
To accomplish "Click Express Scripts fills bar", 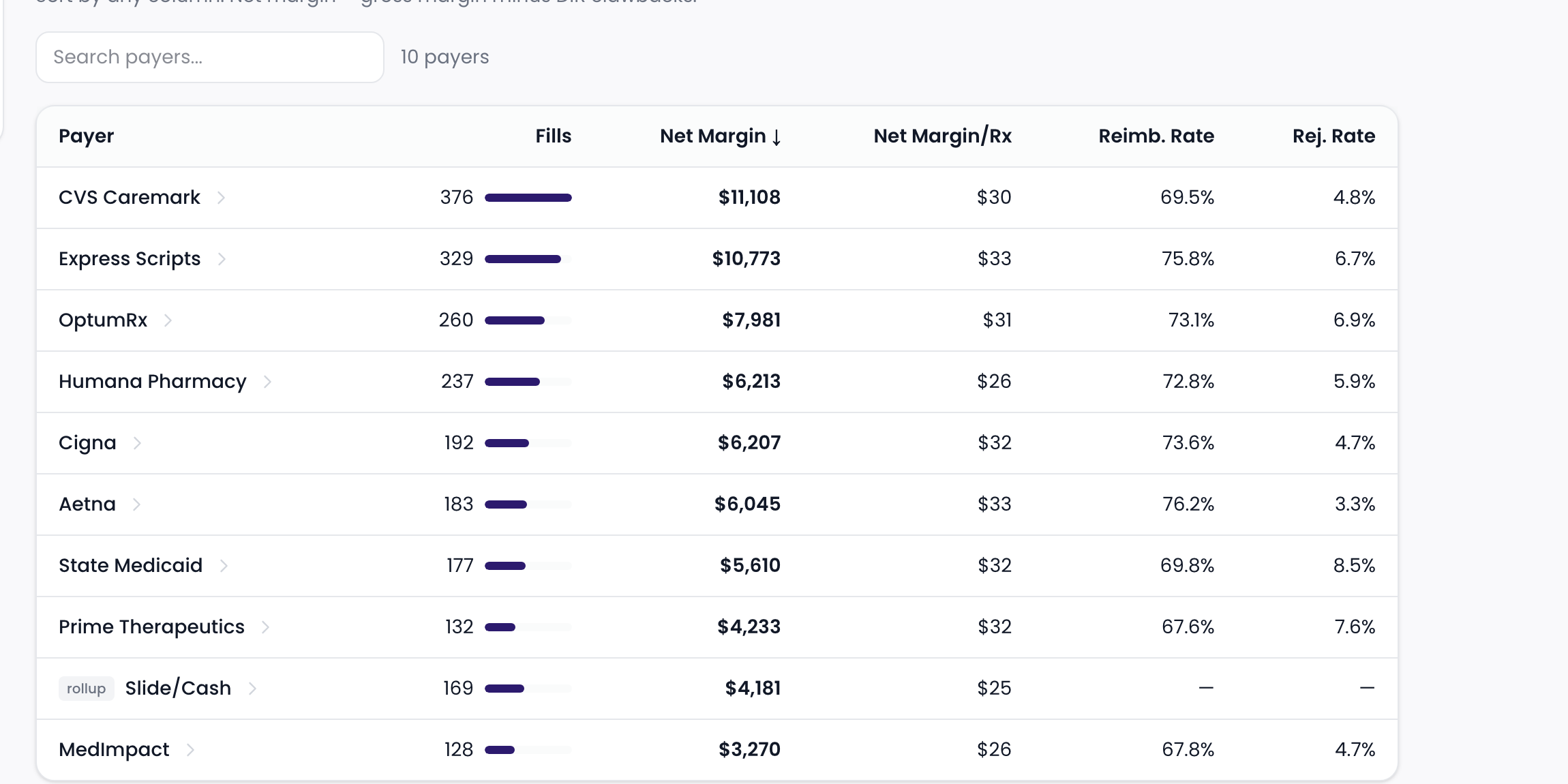I will point(528,259).
